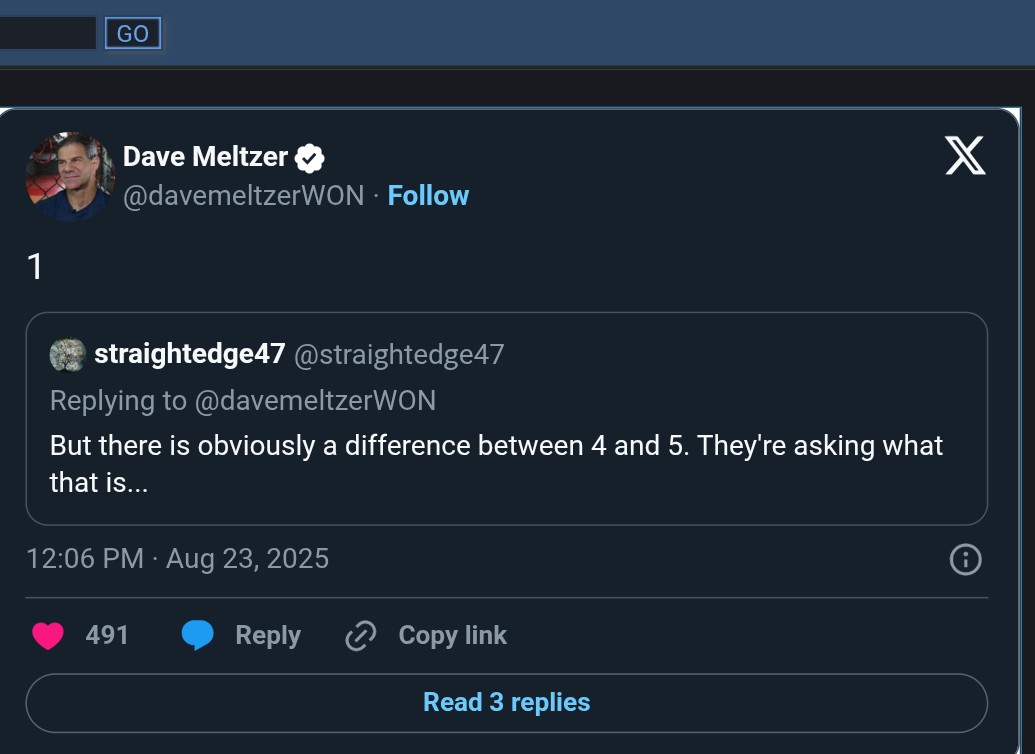The image size is (1035, 754).
Task: Open the X logo icon
Action: click(x=964, y=156)
